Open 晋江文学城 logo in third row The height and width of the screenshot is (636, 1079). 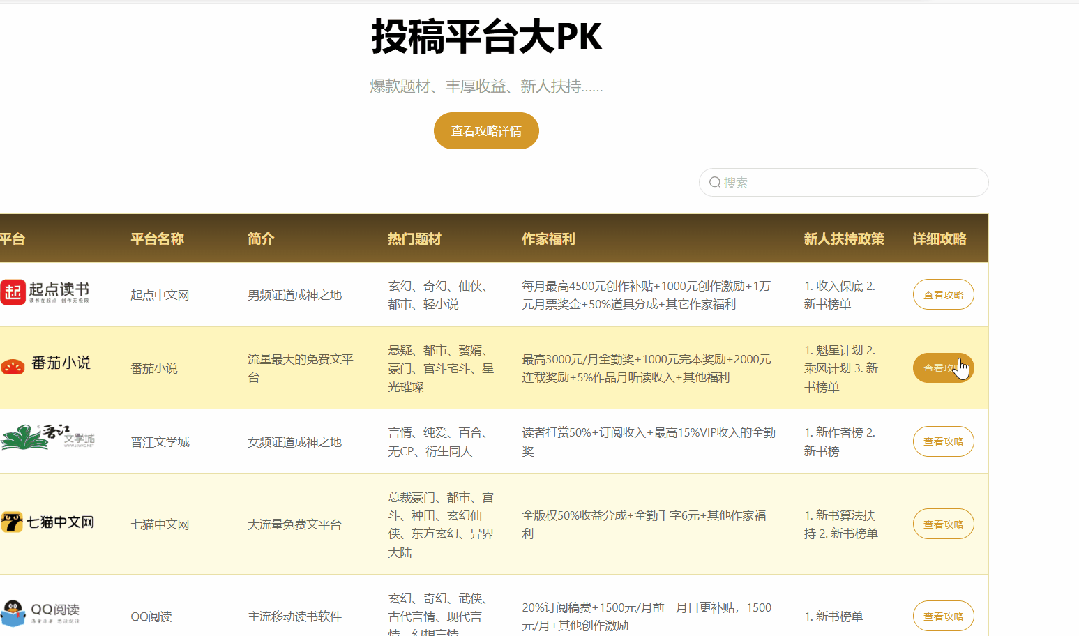pyautogui.click(x=47, y=438)
